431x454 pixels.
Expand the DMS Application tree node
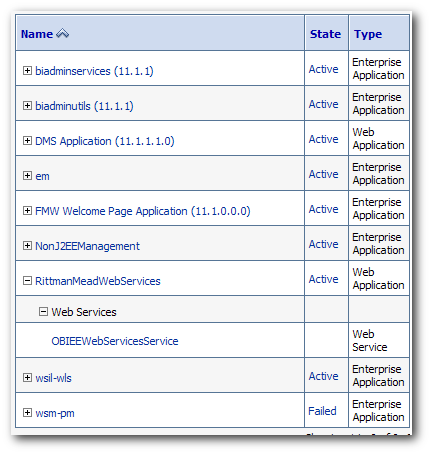27,141
